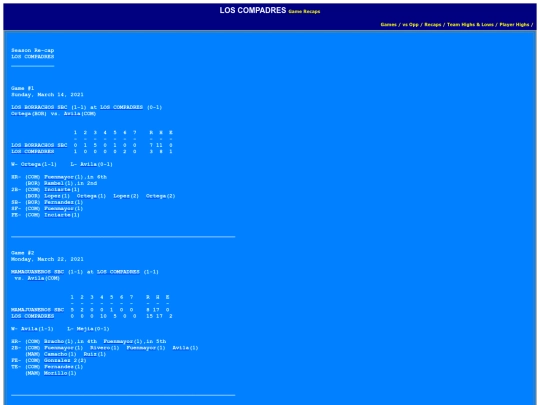The image size is (540, 405).
Task: Click MAMAJUANEROS SBC in Game #2 line score
Action: click(38, 310)
